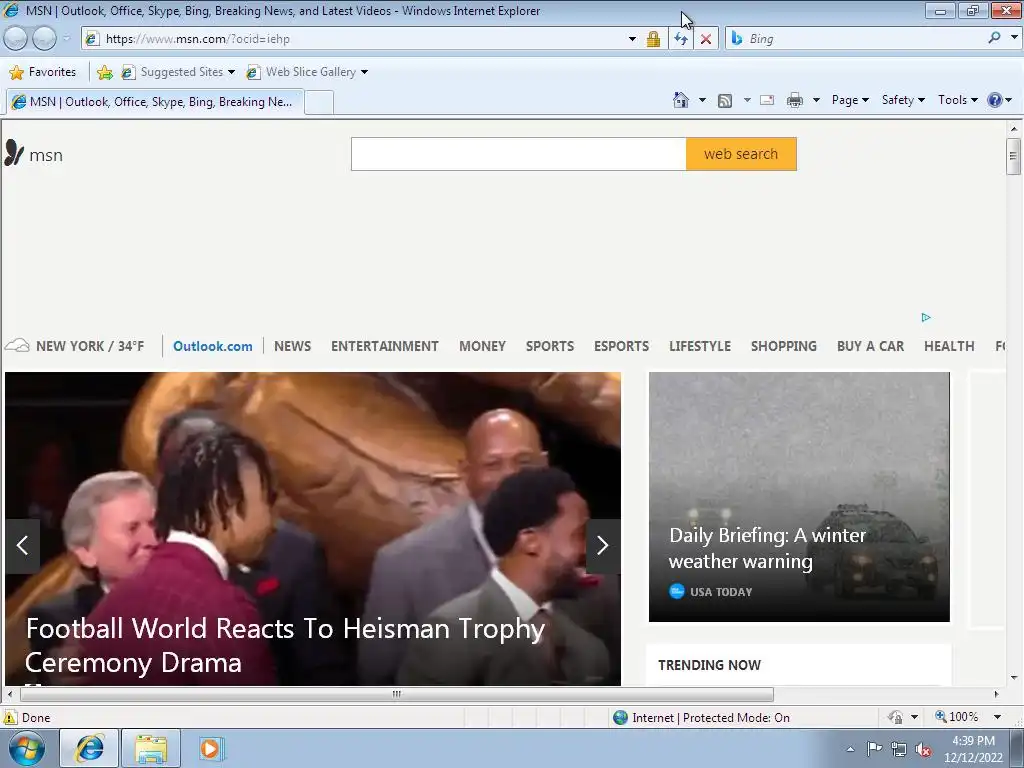The height and width of the screenshot is (768, 1024).
Task: Click the RSS Feeds icon
Action: pos(724,101)
